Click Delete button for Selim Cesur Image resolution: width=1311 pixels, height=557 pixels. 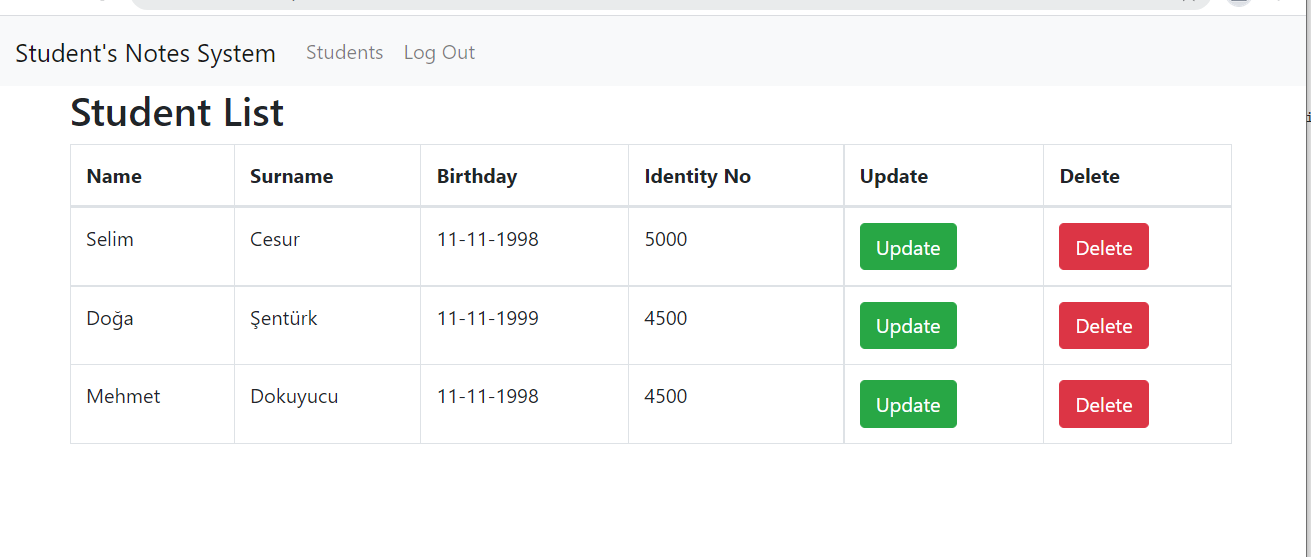(1104, 247)
